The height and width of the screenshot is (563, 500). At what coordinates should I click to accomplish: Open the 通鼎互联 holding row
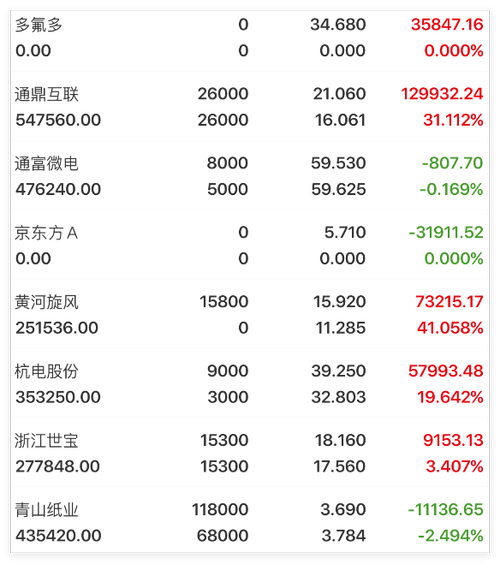click(250, 107)
